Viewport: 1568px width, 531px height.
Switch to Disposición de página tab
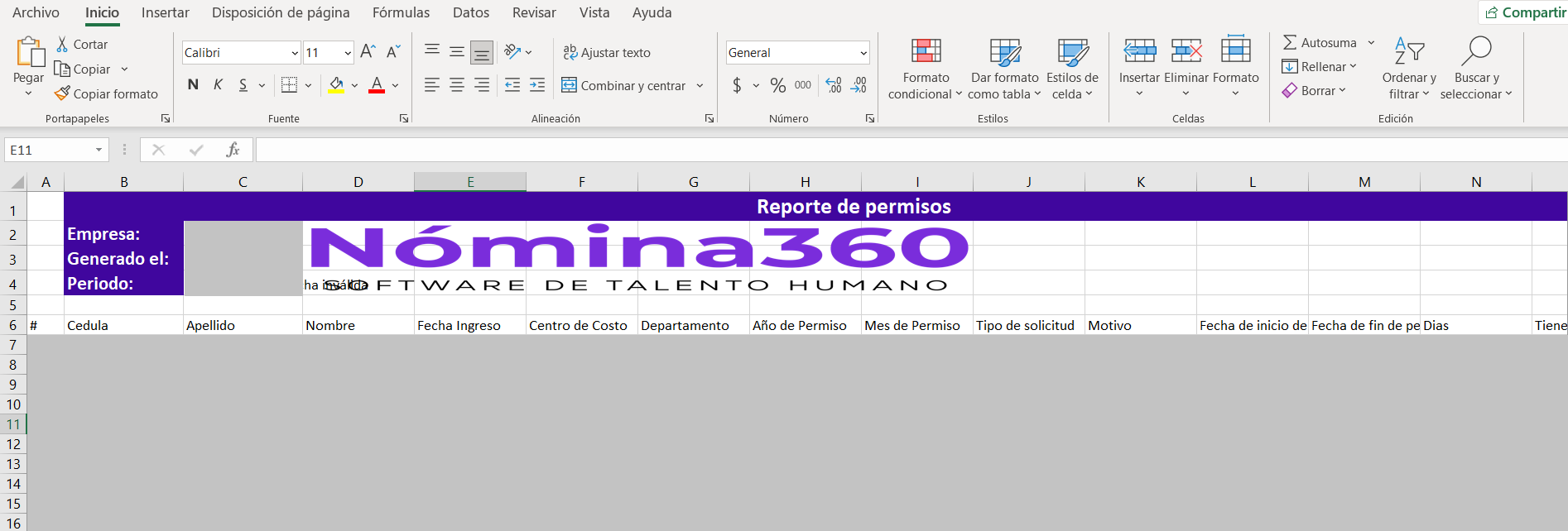tap(281, 12)
